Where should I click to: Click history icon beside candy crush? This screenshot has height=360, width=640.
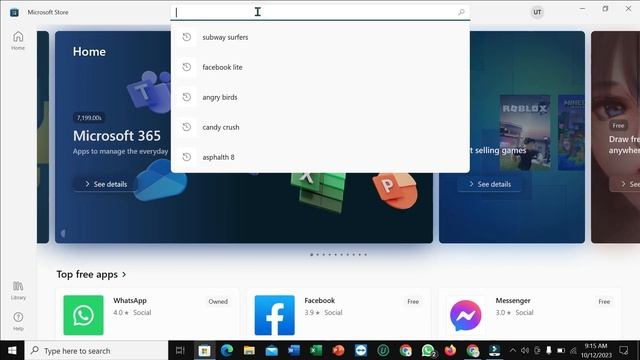[x=187, y=127]
